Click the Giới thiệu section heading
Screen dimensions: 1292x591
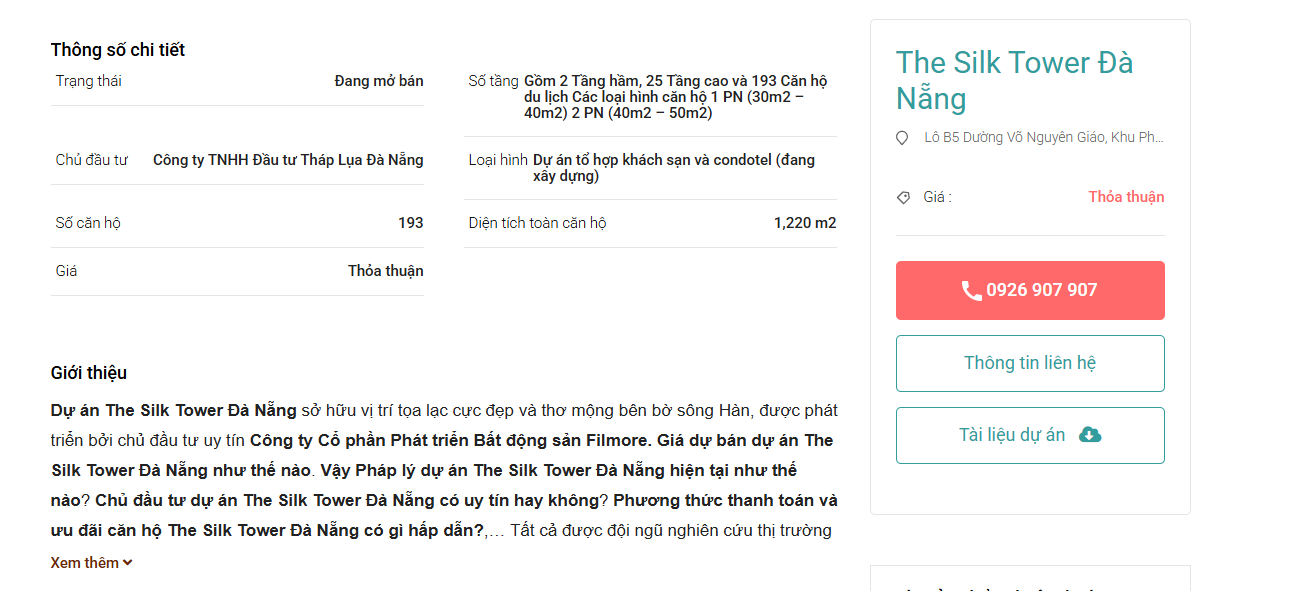[89, 373]
